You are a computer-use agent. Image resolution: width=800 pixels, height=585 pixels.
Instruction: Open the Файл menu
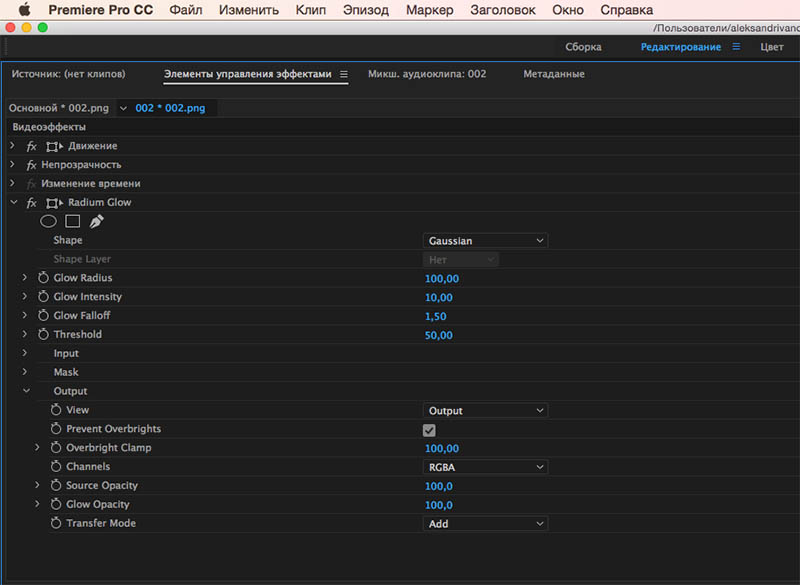click(186, 10)
